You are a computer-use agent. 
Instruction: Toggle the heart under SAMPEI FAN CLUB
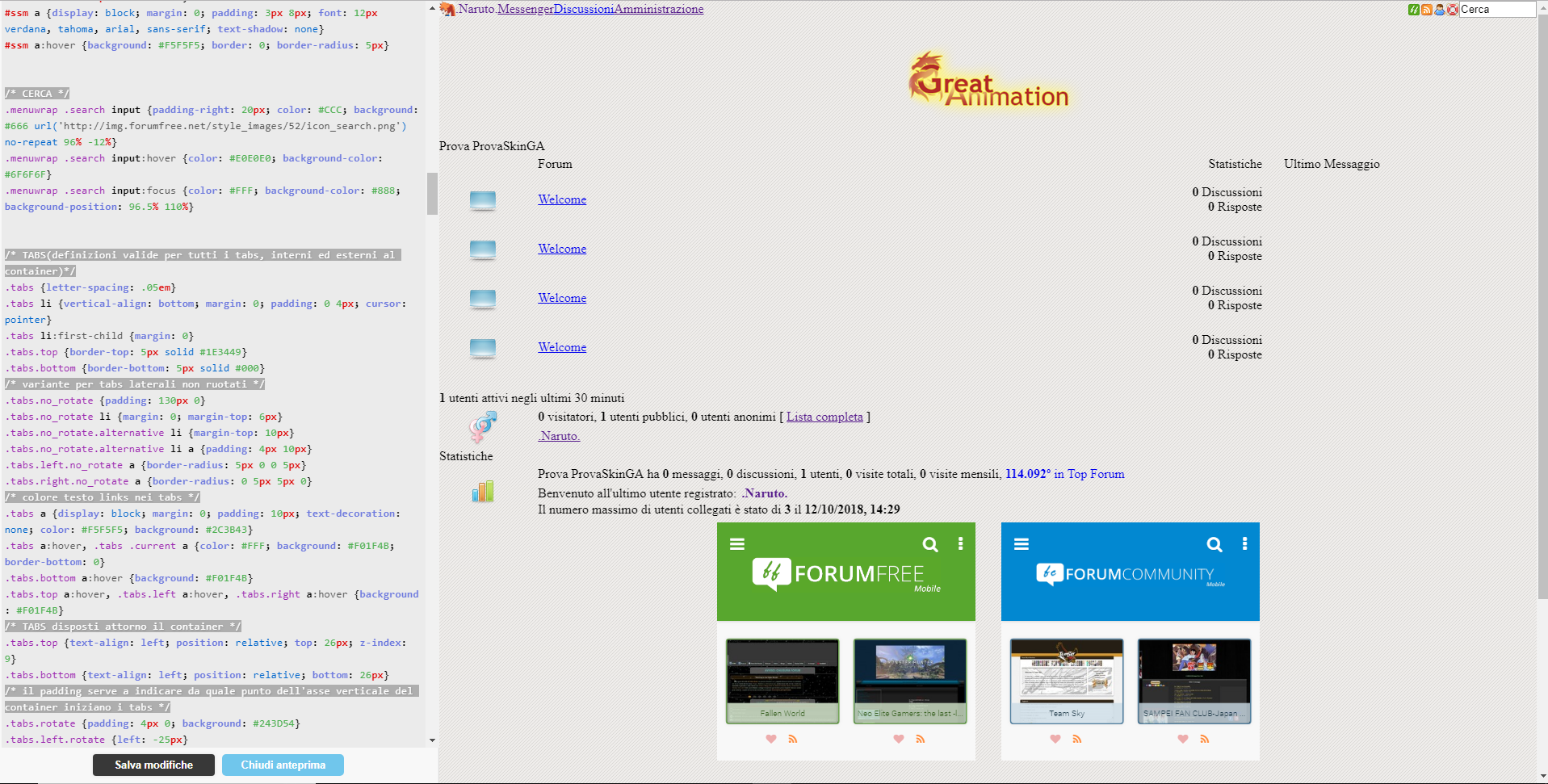(x=1182, y=739)
